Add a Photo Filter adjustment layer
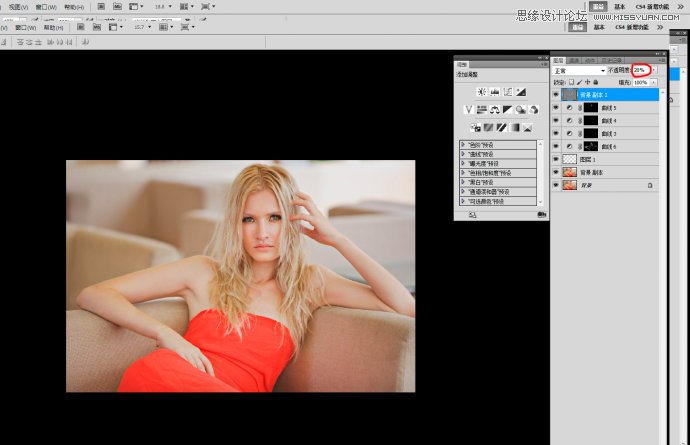Screen dimensions: 690x445 (x=521, y=110)
